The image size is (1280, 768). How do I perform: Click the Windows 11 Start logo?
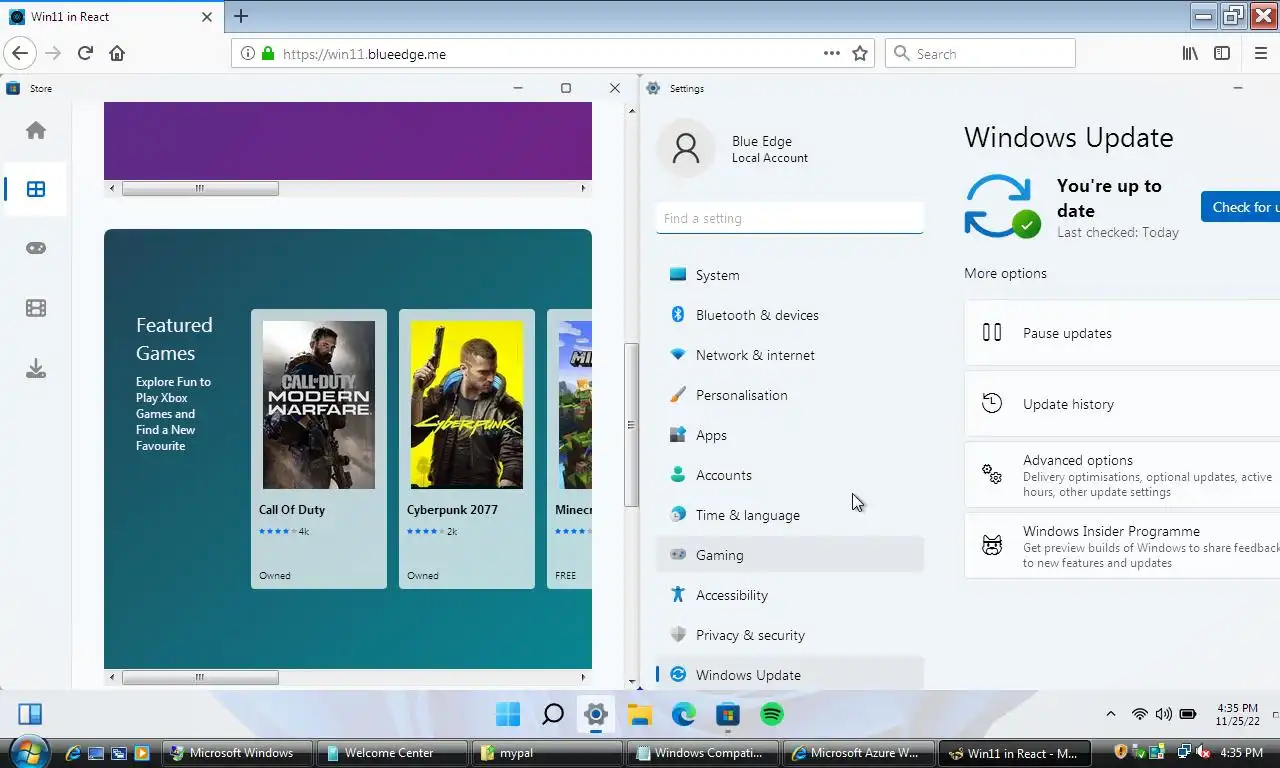[x=508, y=714]
